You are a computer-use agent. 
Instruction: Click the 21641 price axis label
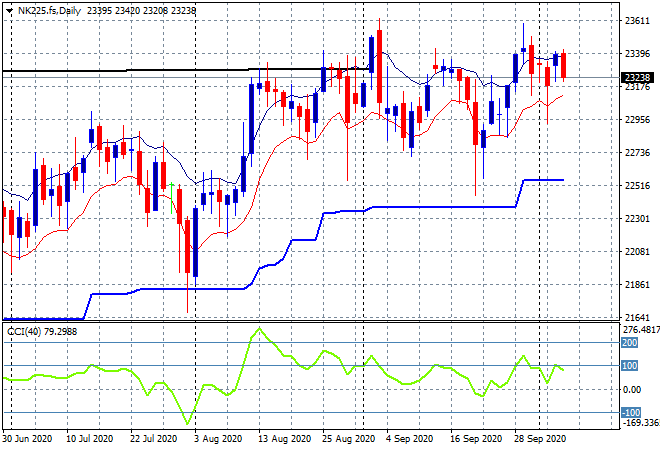(x=637, y=317)
